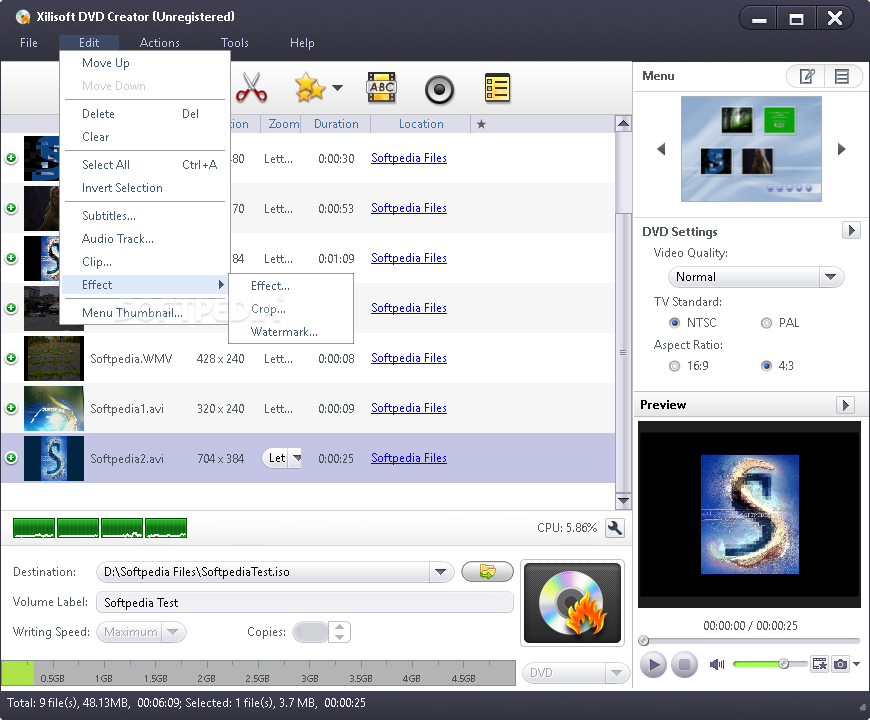This screenshot has height=720, width=870.
Task: Click the Duration column header
Action: click(x=336, y=124)
